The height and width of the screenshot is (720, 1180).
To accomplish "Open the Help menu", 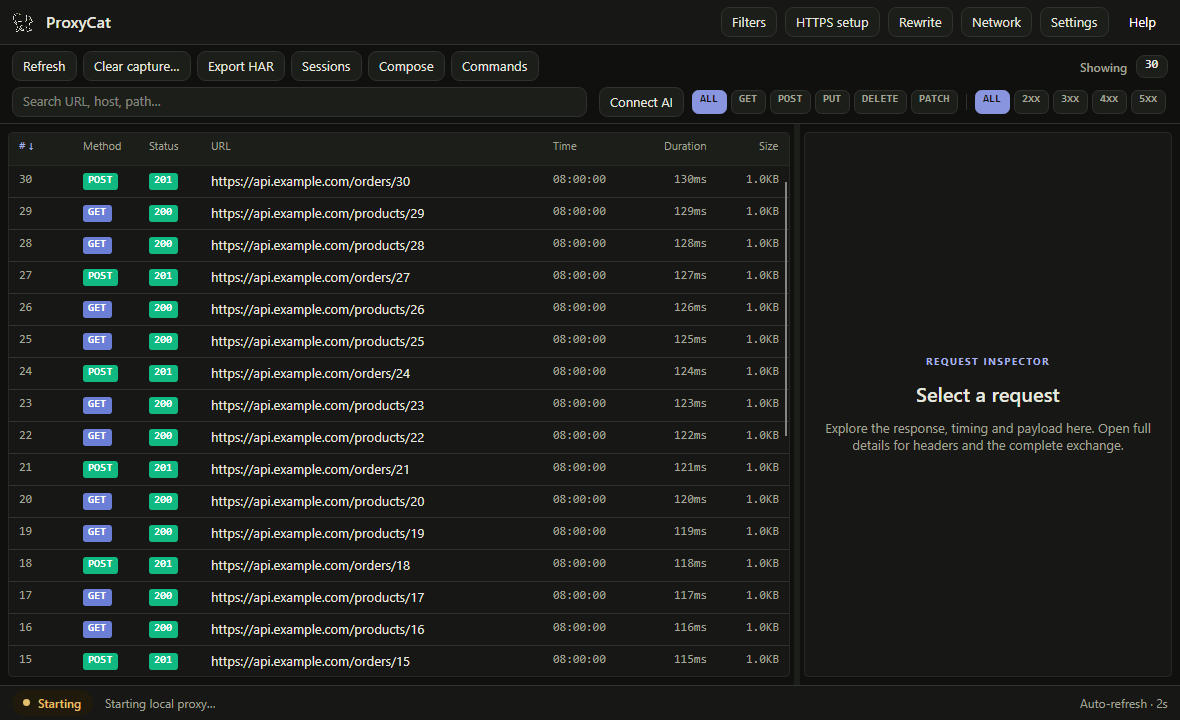I will tap(1142, 23).
